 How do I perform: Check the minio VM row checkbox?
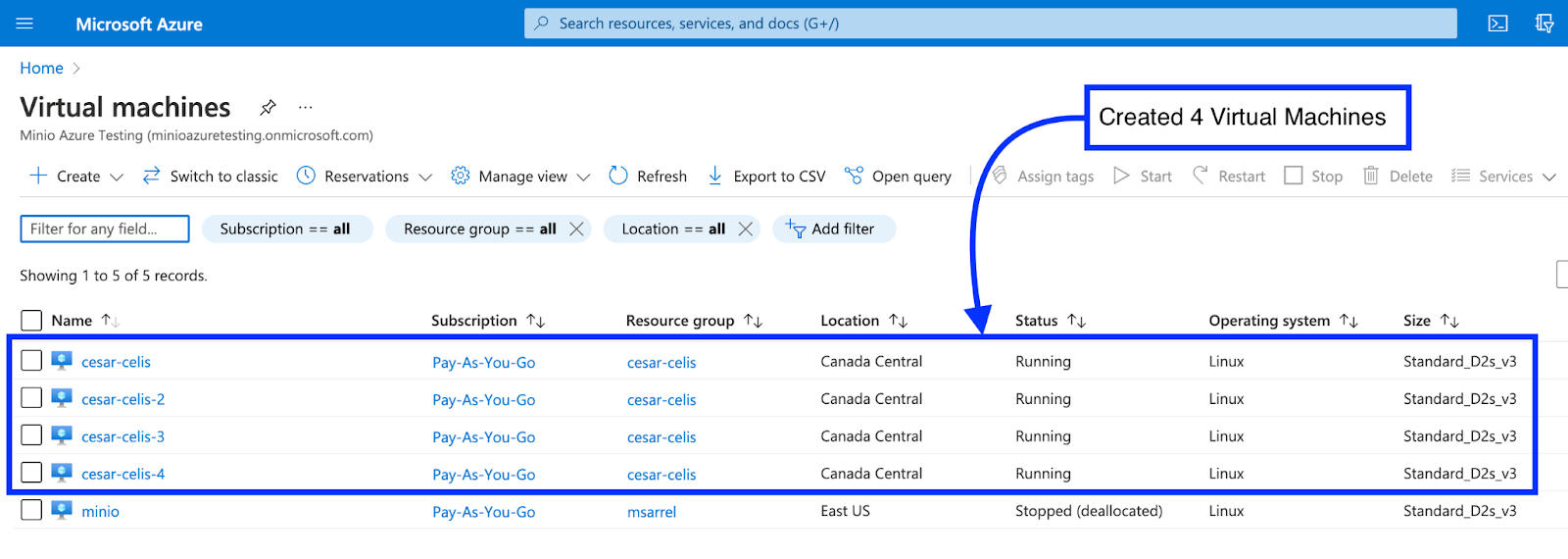[31, 510]
